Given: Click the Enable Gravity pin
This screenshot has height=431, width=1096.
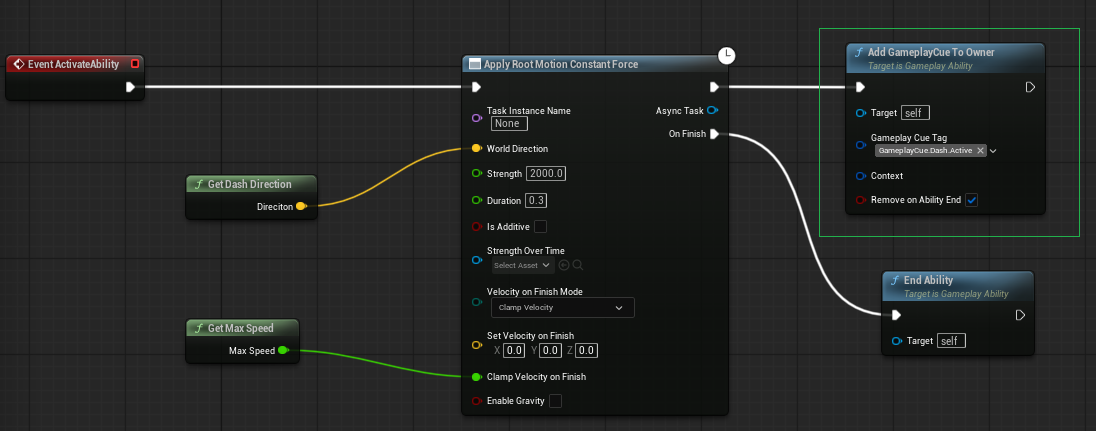Looking at the screenshot, I should [x=477, y=401].
